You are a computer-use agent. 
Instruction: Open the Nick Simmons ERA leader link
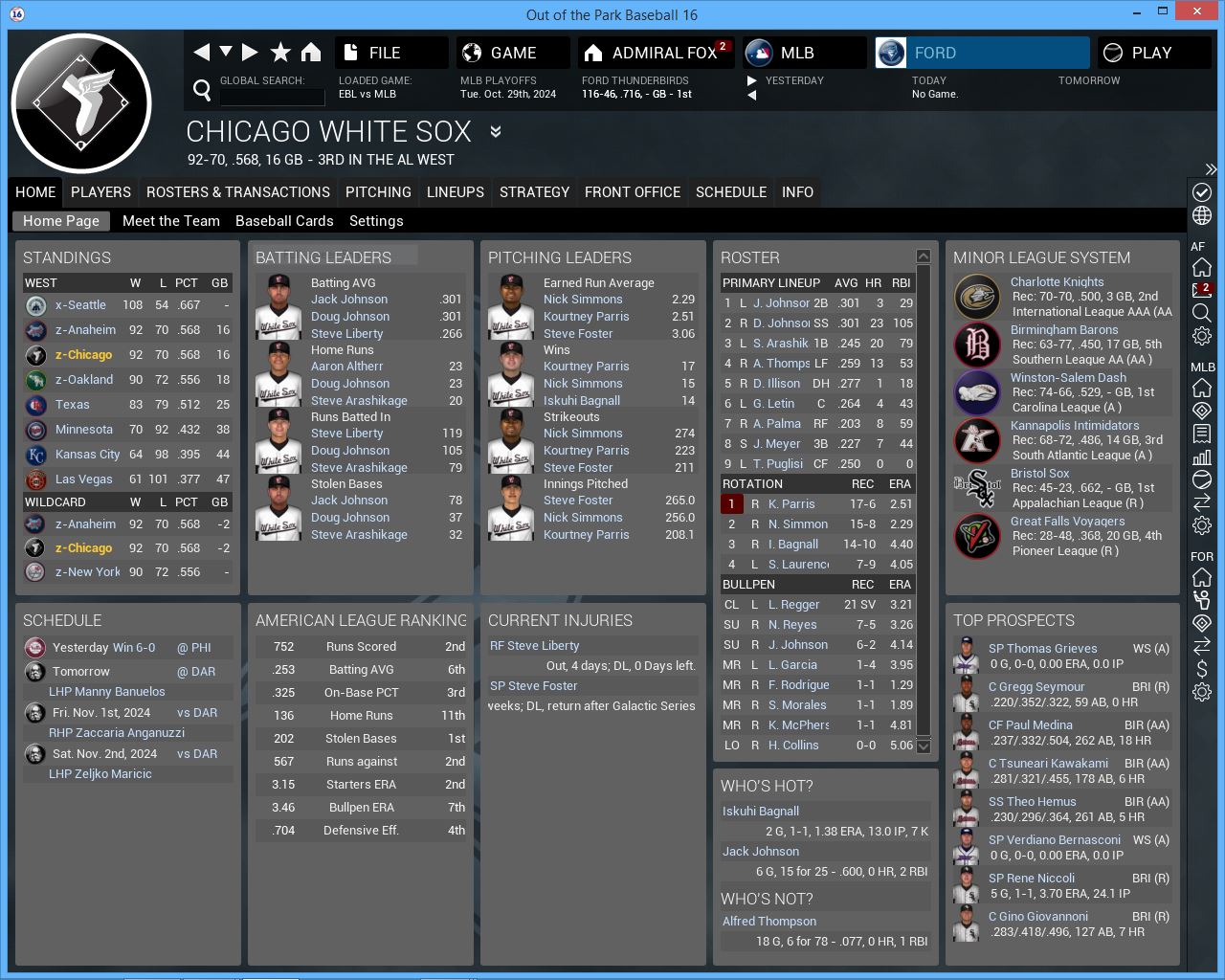tap(583, 300)
